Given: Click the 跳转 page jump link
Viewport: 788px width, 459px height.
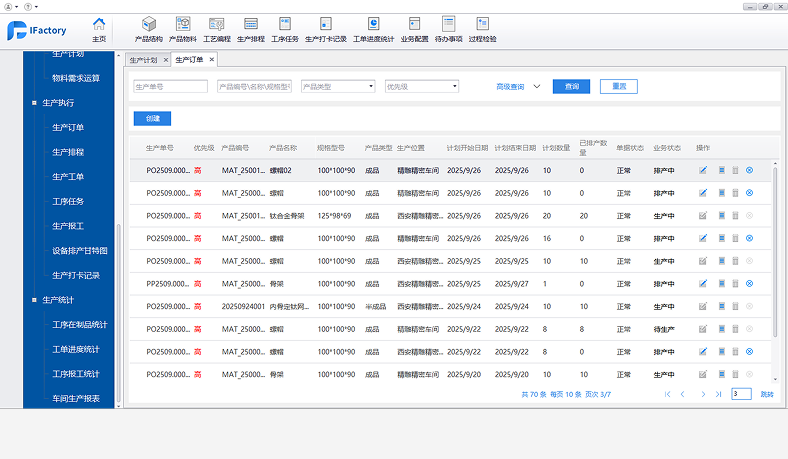Looking at the screenshot, I should click(x=767, y=394).
